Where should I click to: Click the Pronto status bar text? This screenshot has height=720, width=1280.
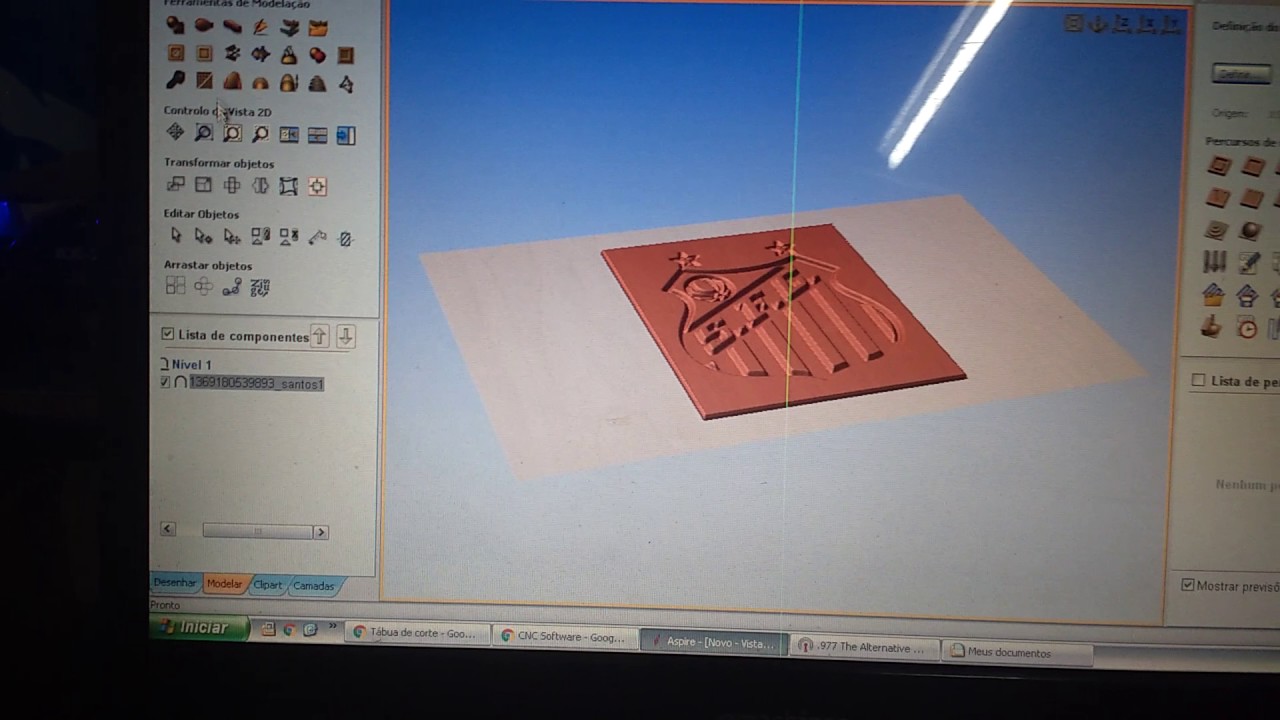click(x=165, y=605)
